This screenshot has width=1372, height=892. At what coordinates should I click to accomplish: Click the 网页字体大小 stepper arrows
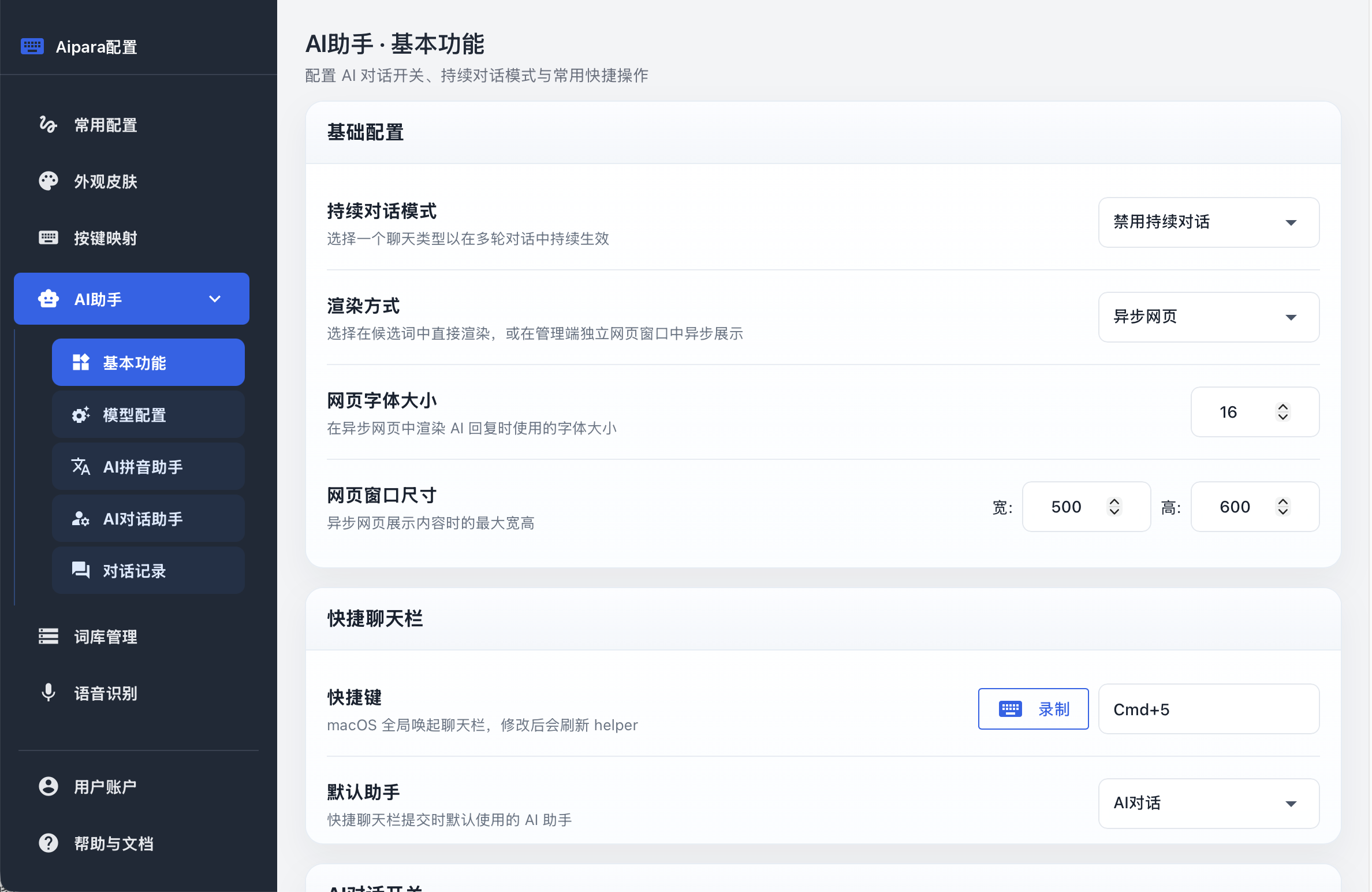click(x=1282, y=412)
